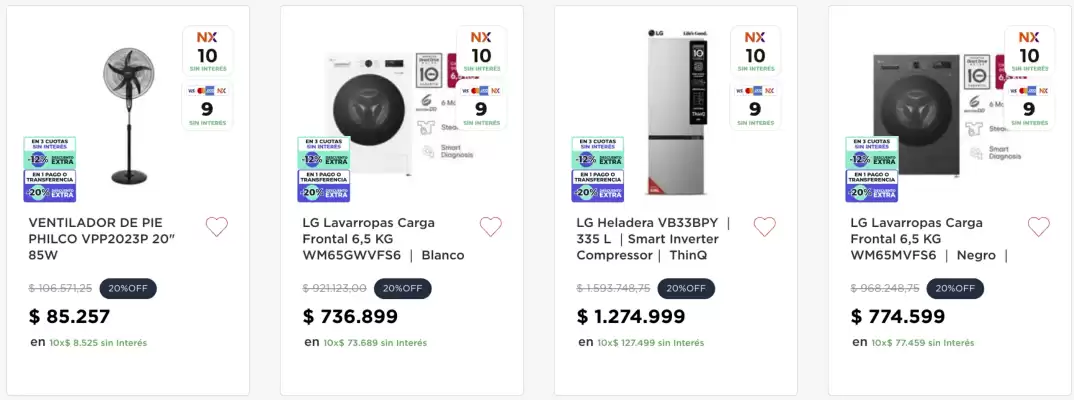
Task: Toggle wishlist heart on black LG Lavarropas
Action: tap(1038, 227)
